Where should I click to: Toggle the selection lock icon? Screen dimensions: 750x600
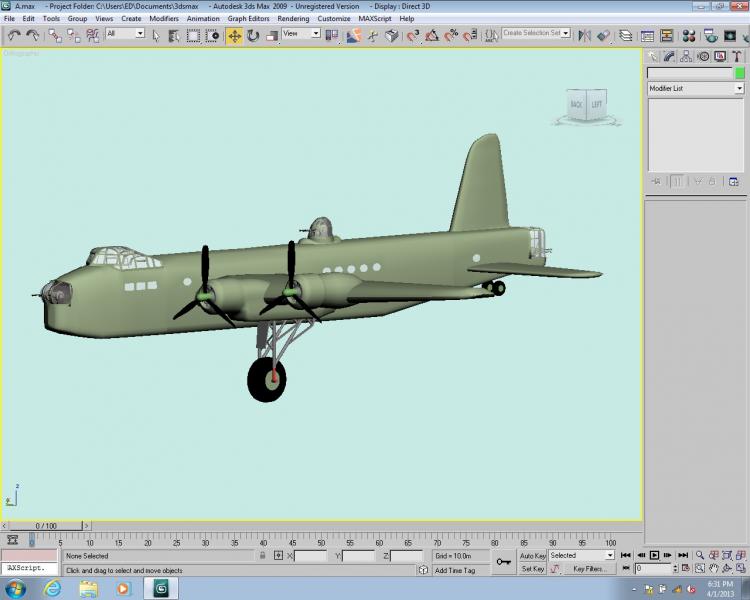263,556
